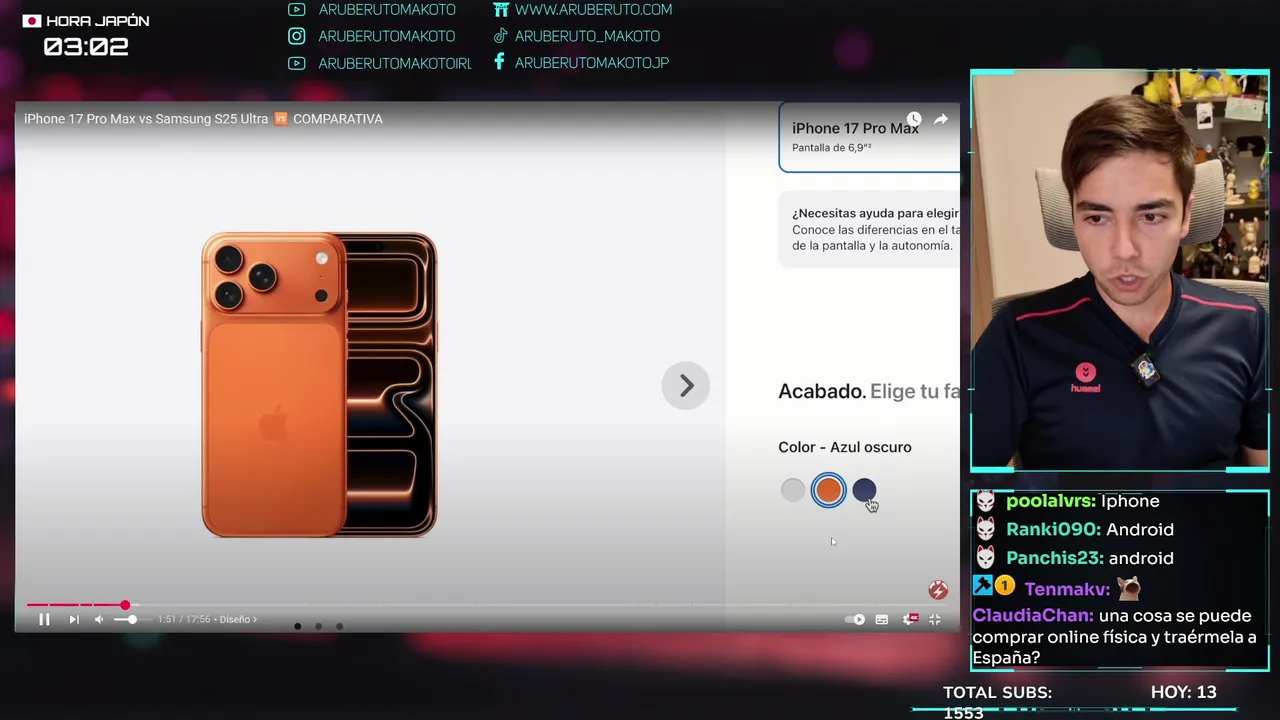
Task: Click the fox avatar beside Panchis23
Action: (x=986, y=558)
